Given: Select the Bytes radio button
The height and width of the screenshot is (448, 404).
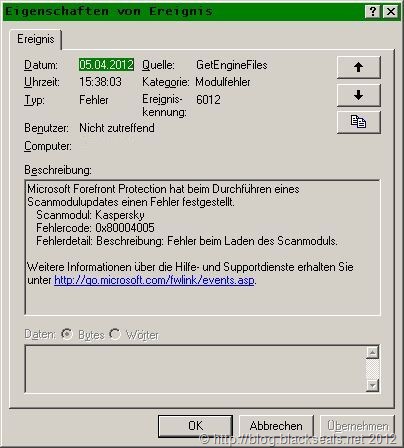Looking at the screenshot, I should [67, 334].
